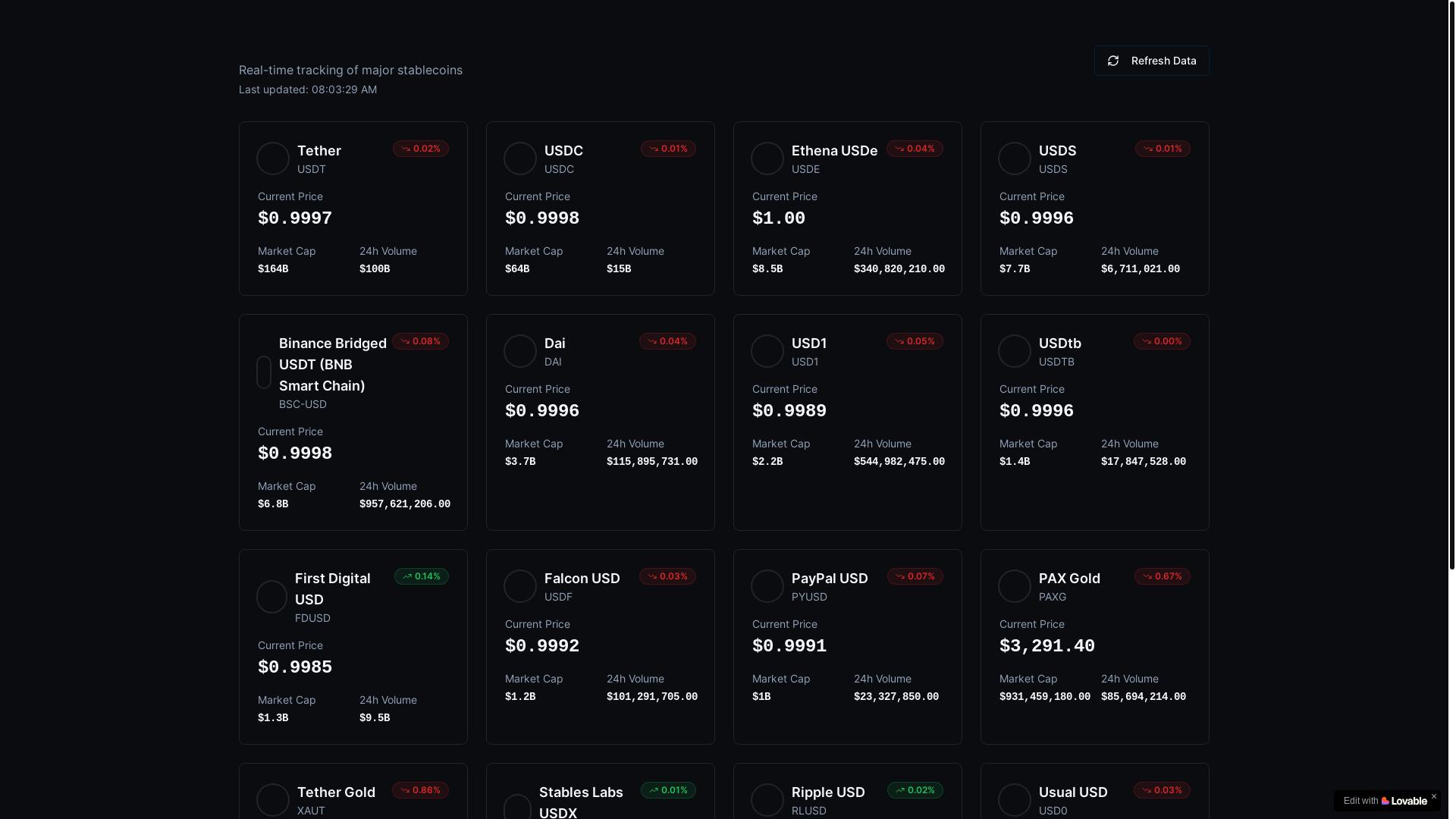This screenshot has height=819, width=1456.
Task: Click Binance Bridged USDT's 0.08% change badge
Action: pos(420,341)
